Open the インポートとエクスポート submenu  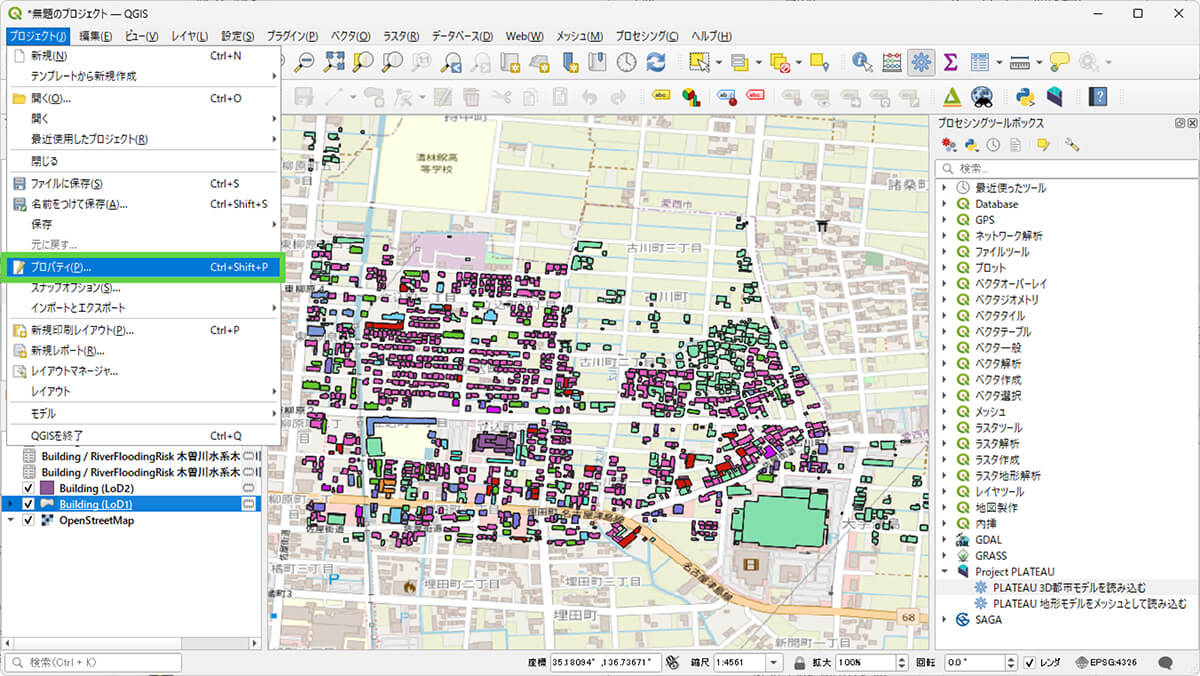tap(144, 307)
